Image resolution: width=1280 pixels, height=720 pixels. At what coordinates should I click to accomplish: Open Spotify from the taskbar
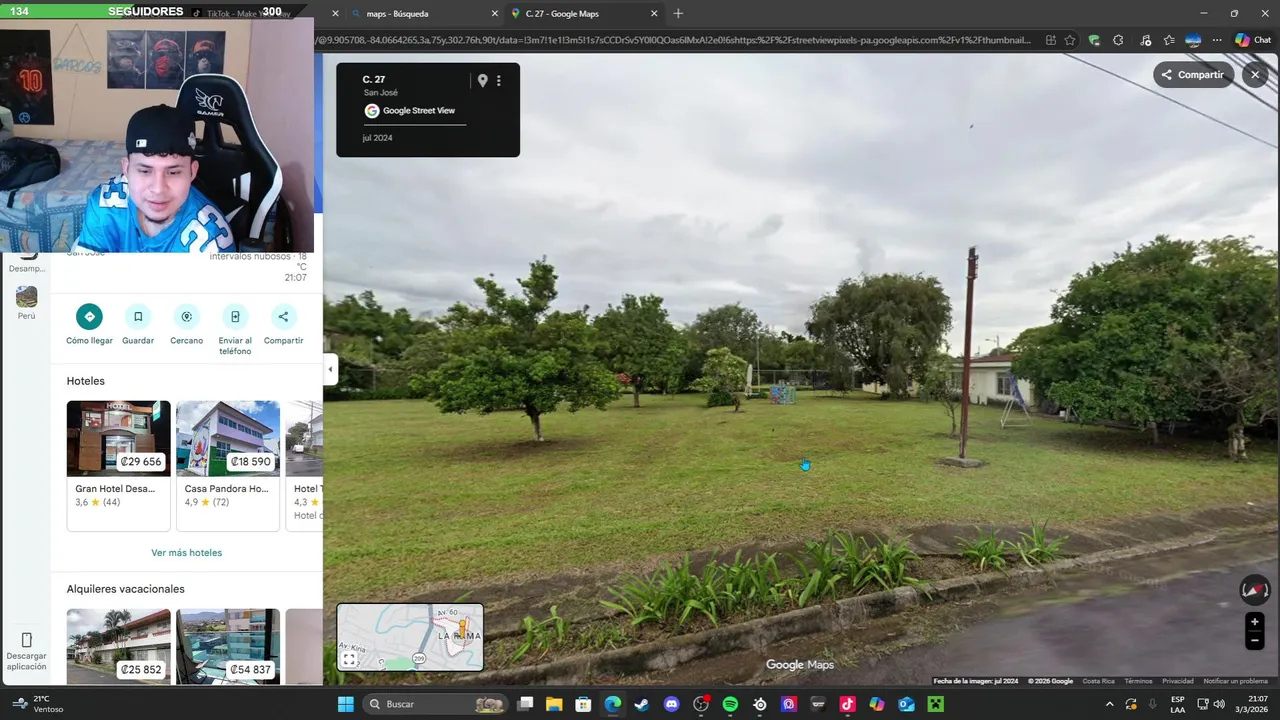coord(730,704)
